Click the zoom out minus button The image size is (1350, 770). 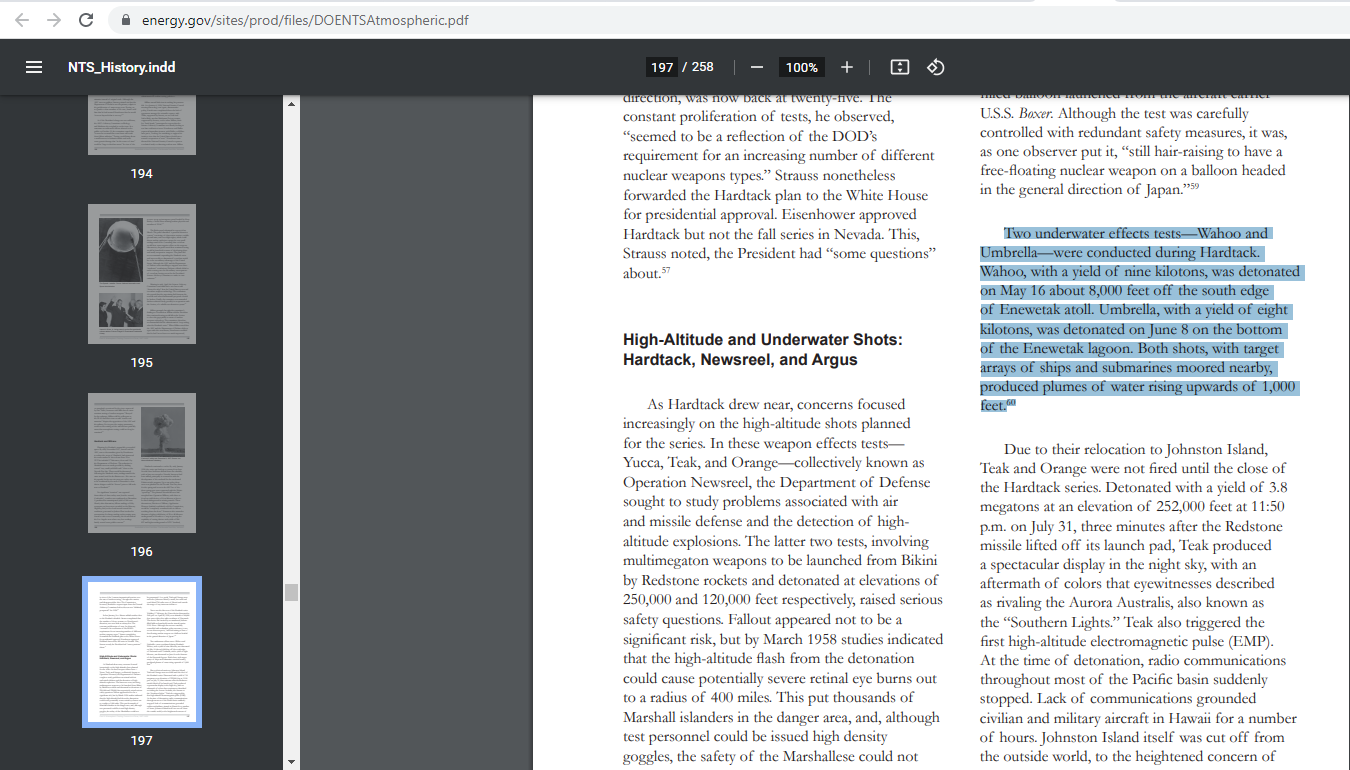757,67
